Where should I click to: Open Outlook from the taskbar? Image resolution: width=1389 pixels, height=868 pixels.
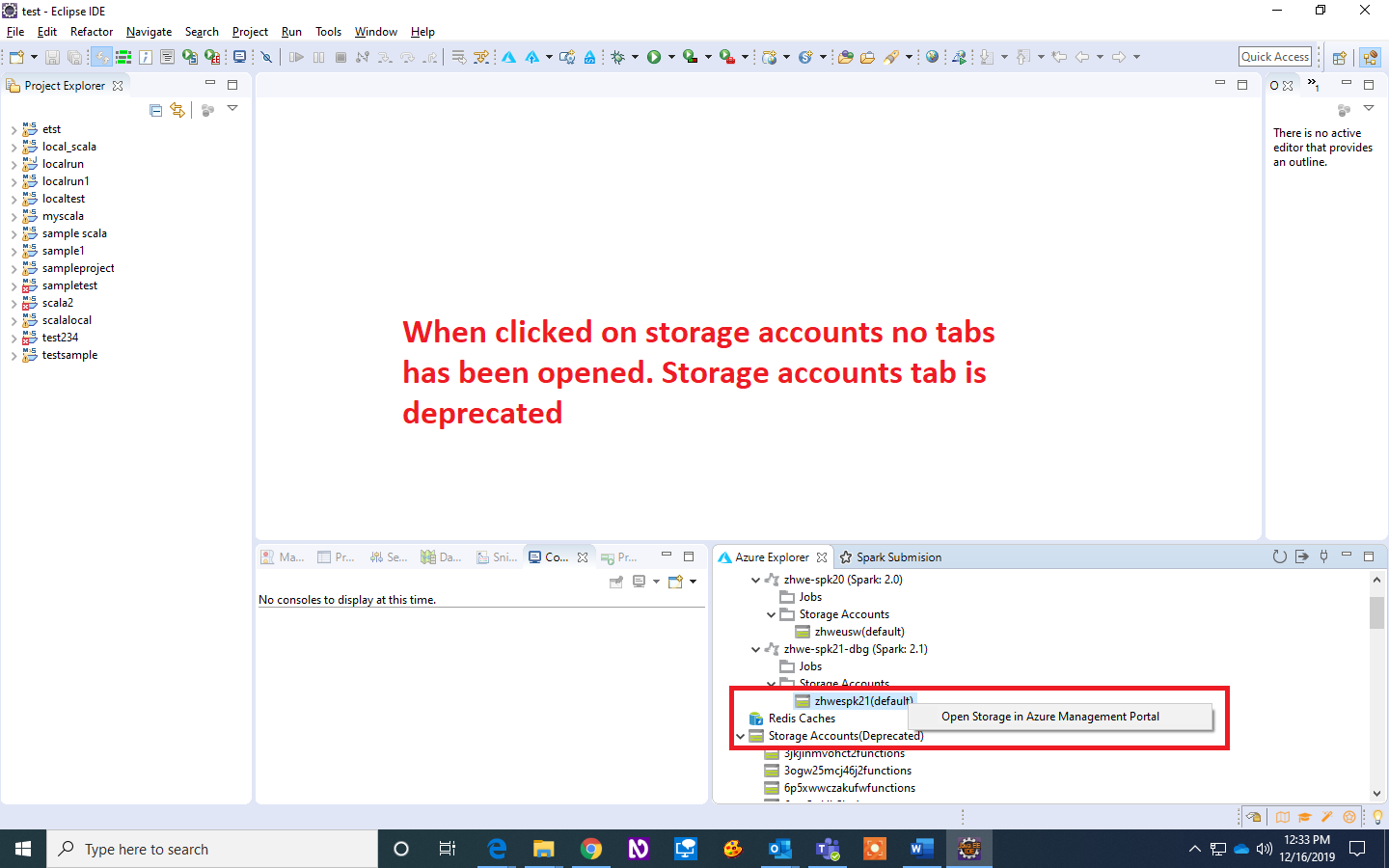pyautogui.click(x=779, y=849)
